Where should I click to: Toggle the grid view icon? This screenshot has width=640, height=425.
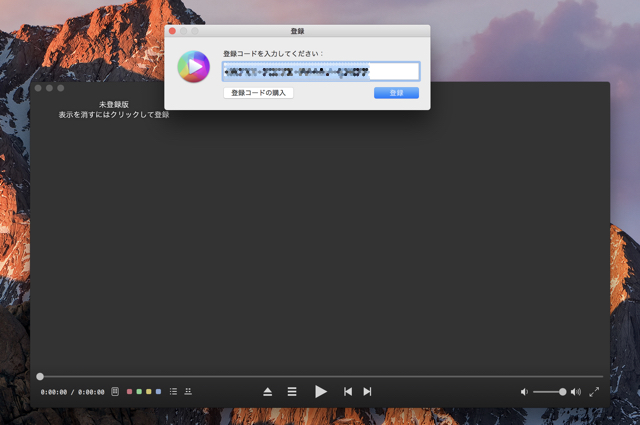[188, 392]
